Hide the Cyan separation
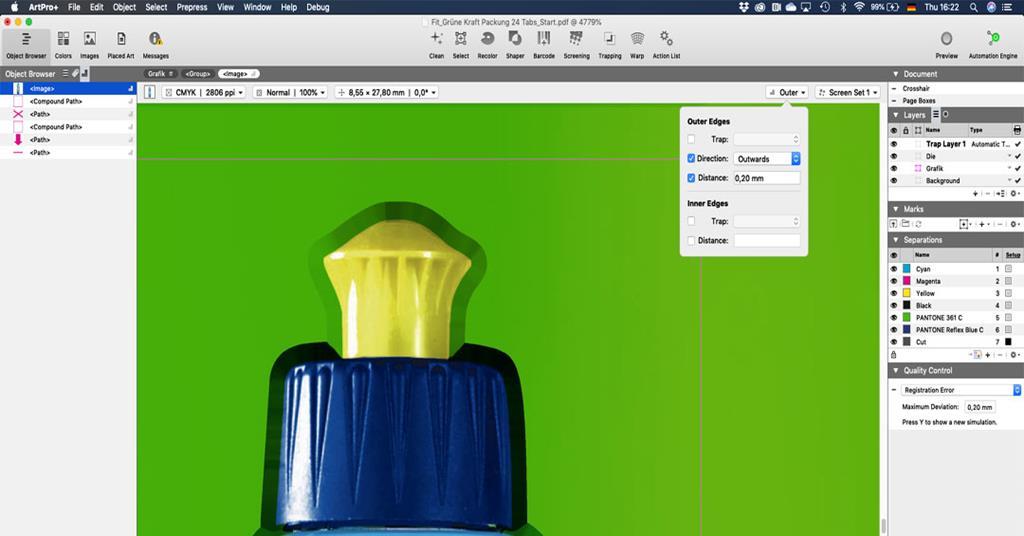Viewport: 1024px width, 536px height. tap(894, 269)
